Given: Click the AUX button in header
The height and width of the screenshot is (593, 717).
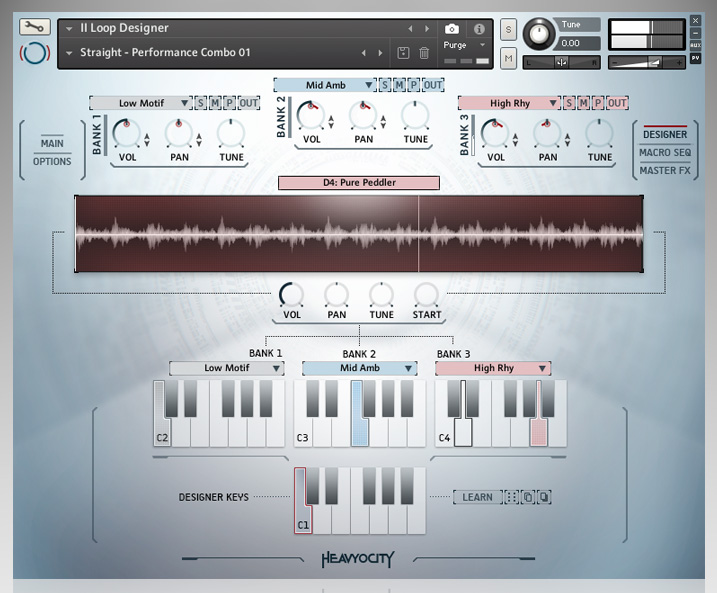Looking at the screenshot, I should 695,45.
